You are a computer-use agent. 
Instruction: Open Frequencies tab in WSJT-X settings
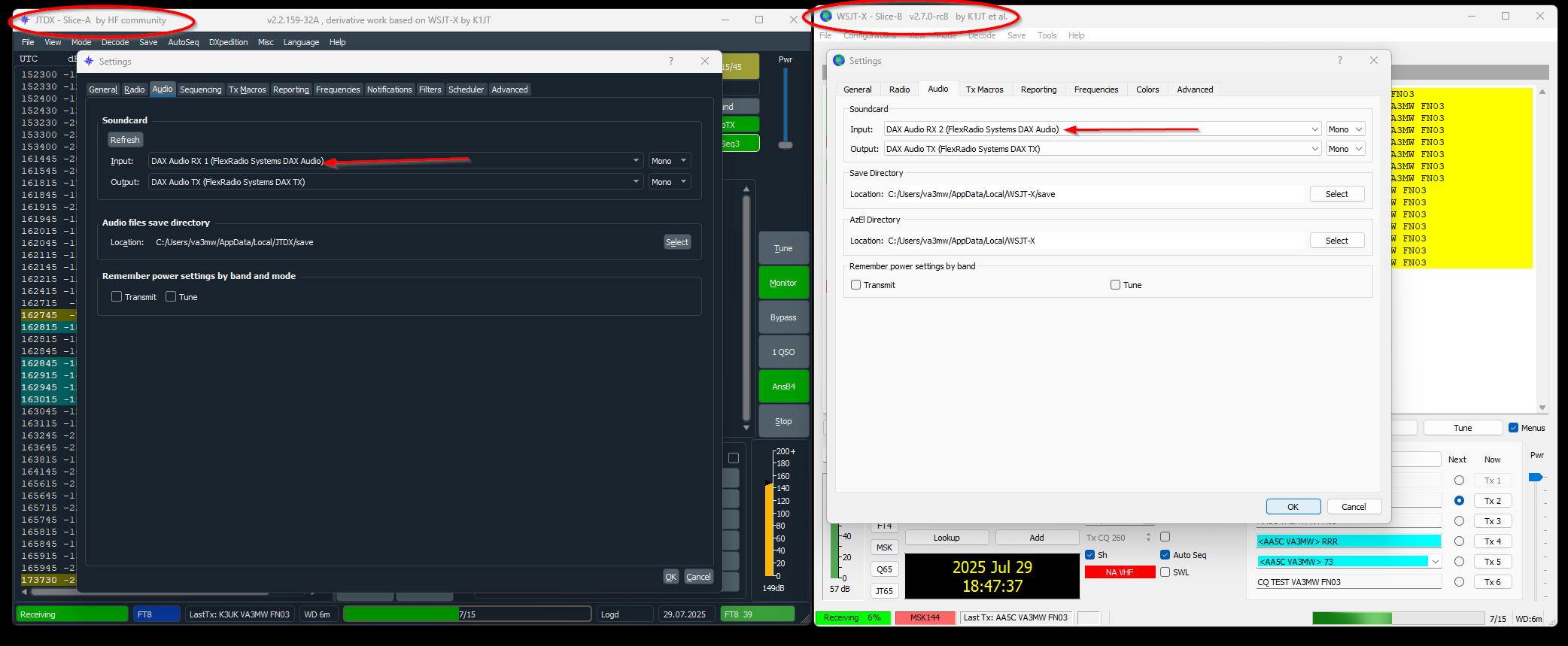pos(1096,89)
